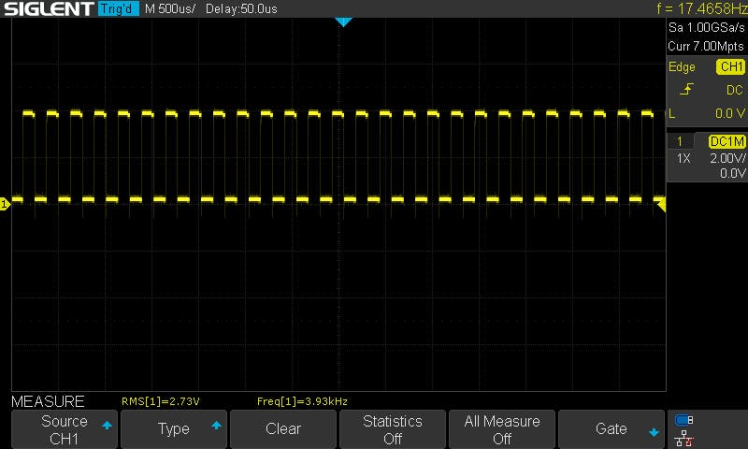Toggle Statistics off setting

392,429
